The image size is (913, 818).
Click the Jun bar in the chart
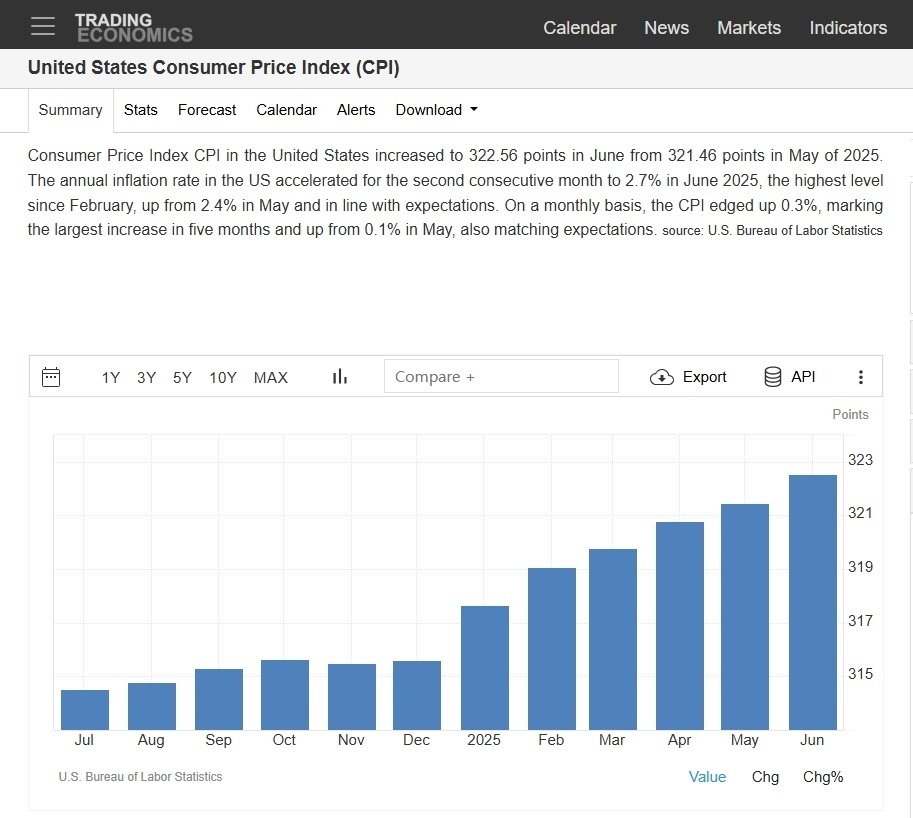tap(813, 602)
